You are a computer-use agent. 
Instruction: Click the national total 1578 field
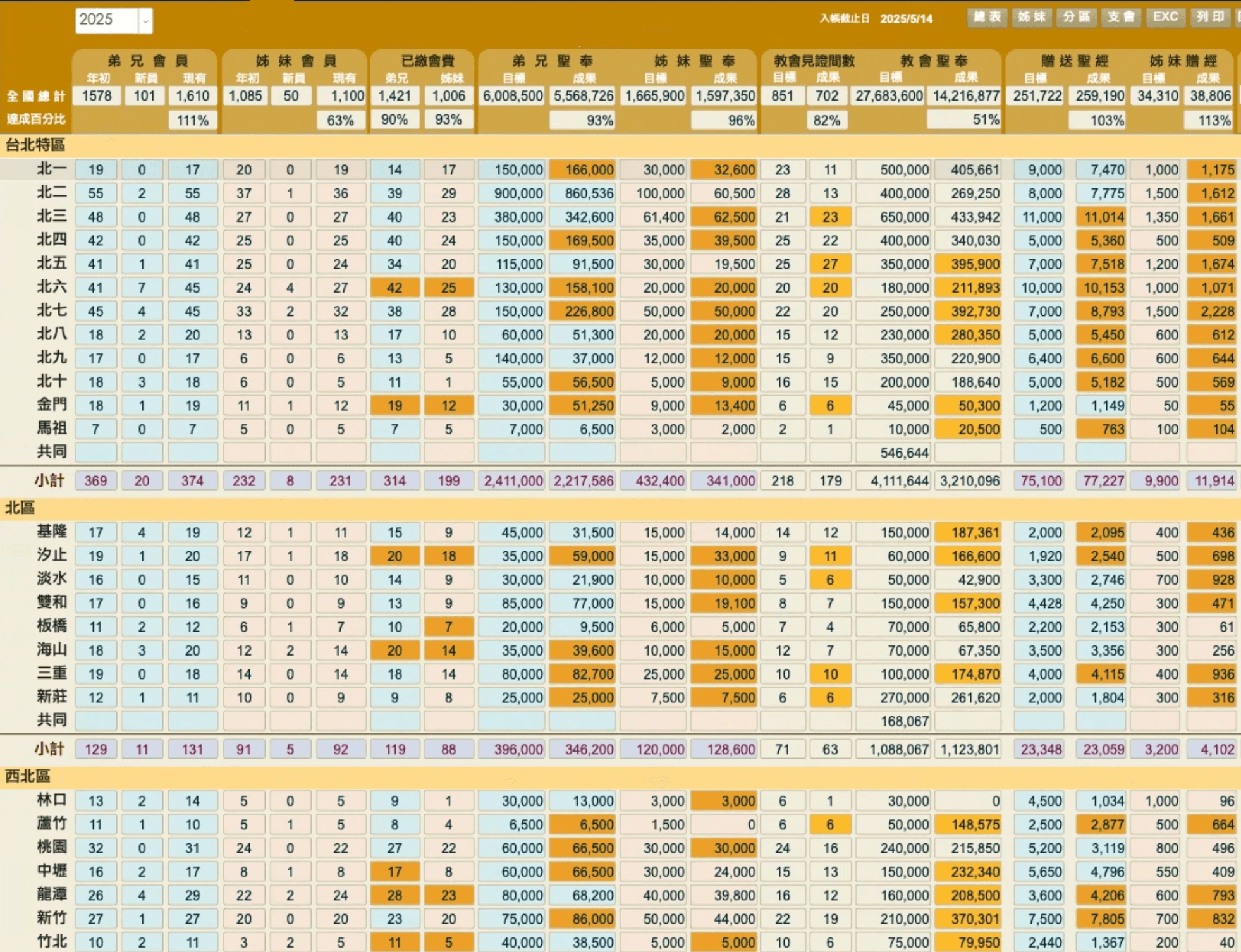96,96
